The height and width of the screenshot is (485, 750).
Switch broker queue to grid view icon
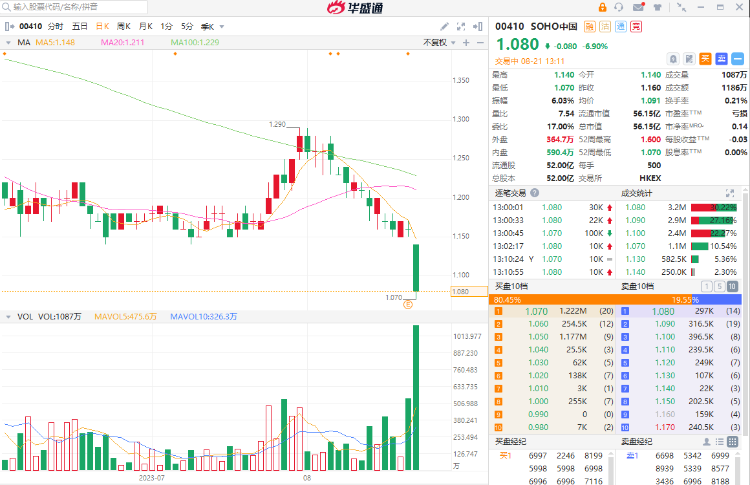pos(732,441)
